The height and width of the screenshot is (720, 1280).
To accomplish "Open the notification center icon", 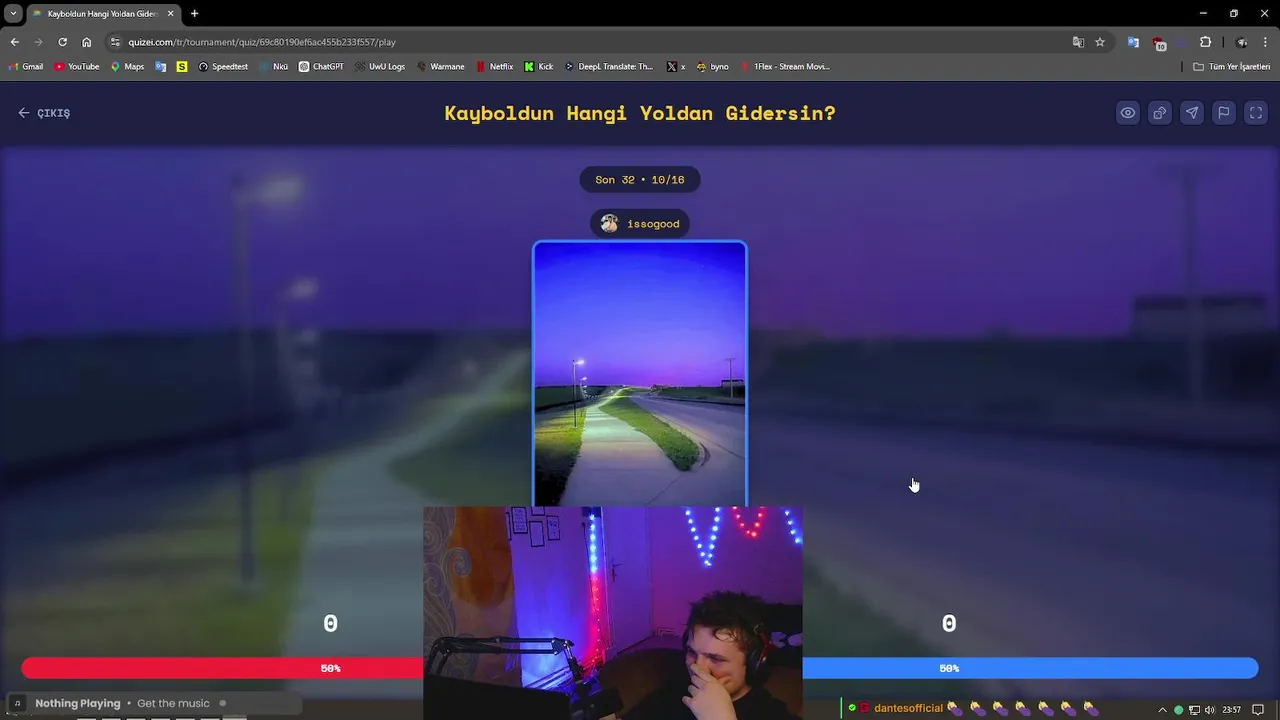I will (x=1258, y=710).
